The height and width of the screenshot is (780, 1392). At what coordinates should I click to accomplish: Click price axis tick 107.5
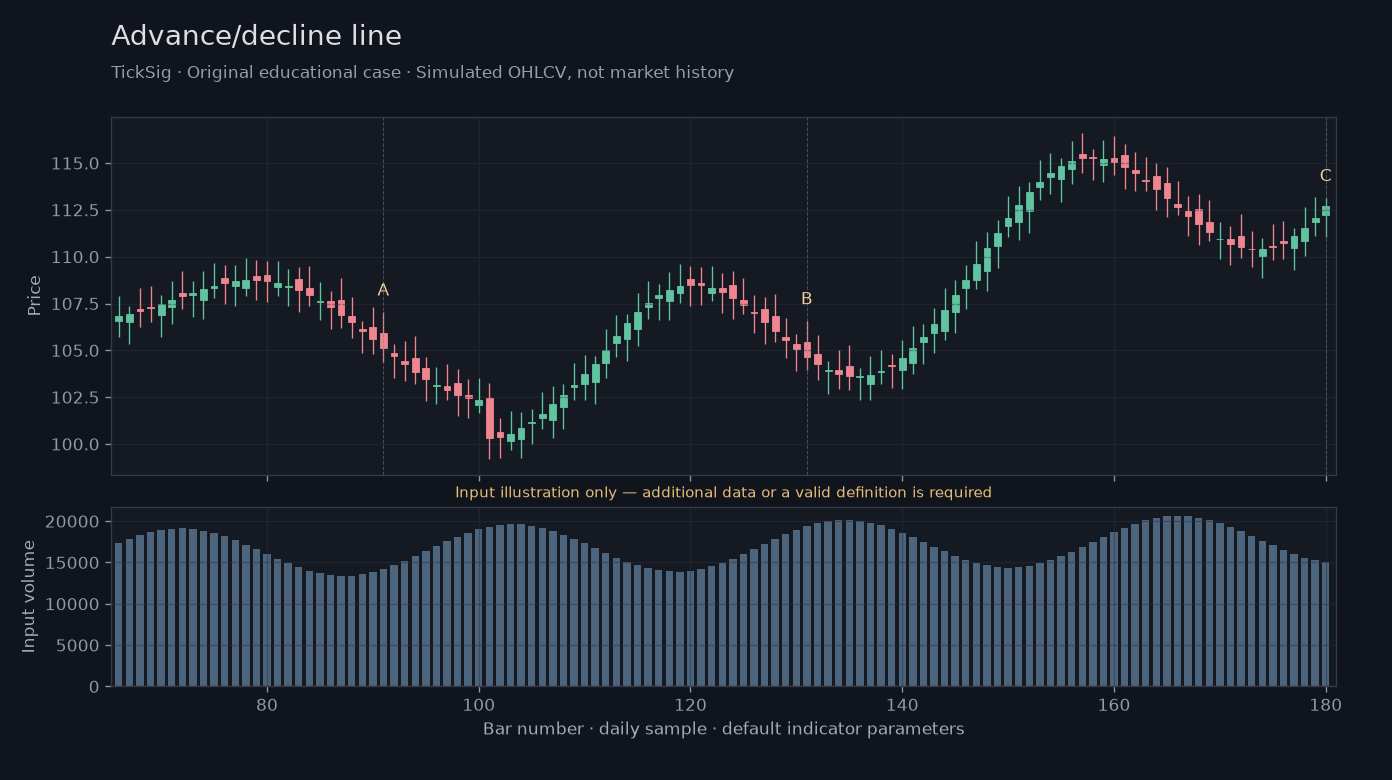click(75, 304)
